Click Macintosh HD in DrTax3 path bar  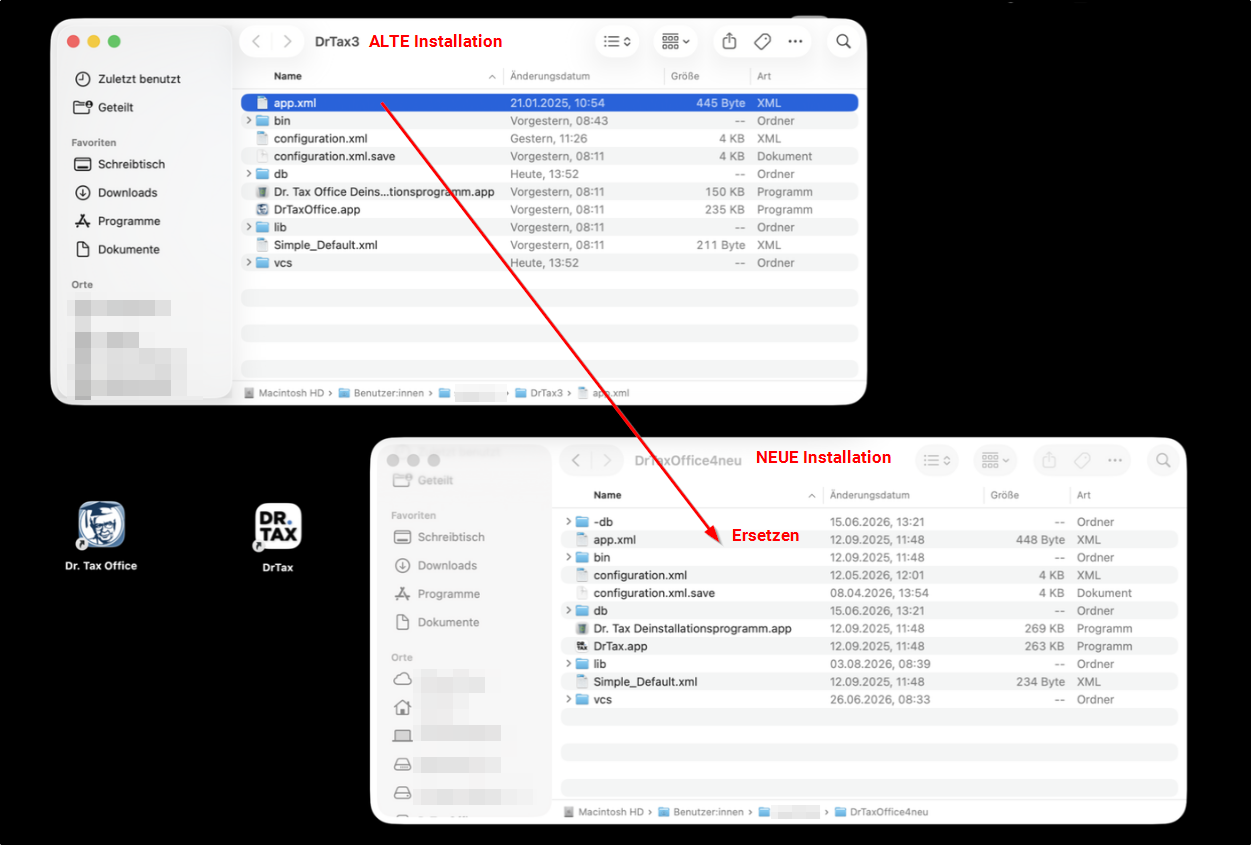[x=284, y=393]
